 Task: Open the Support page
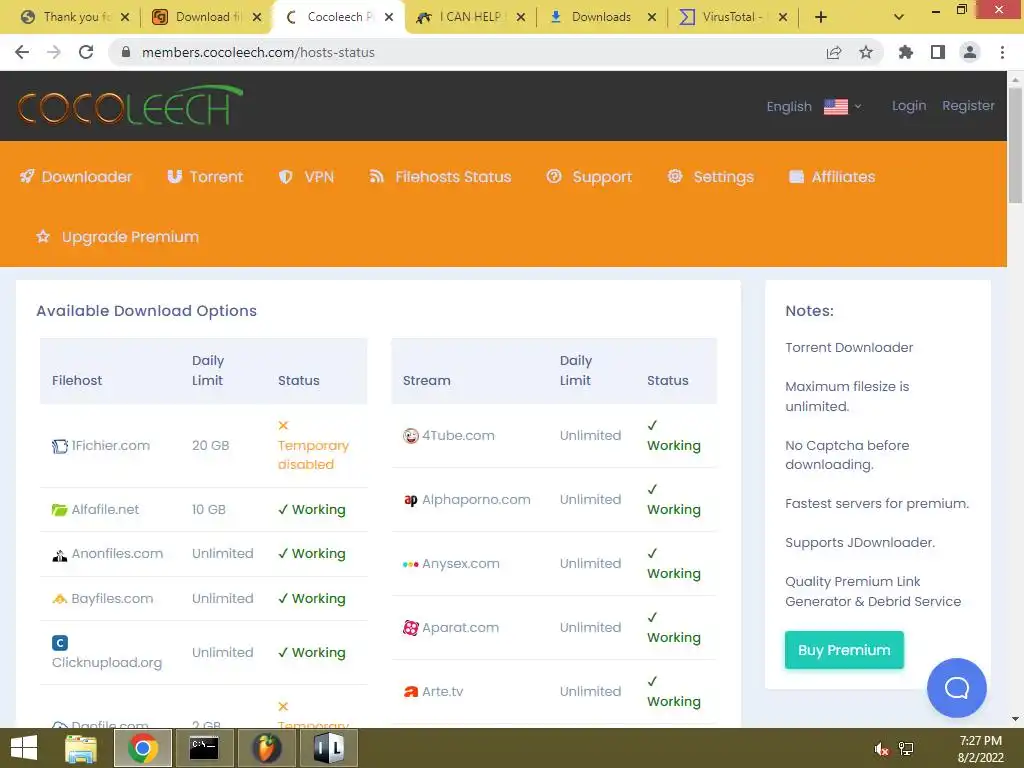(589, 177)
